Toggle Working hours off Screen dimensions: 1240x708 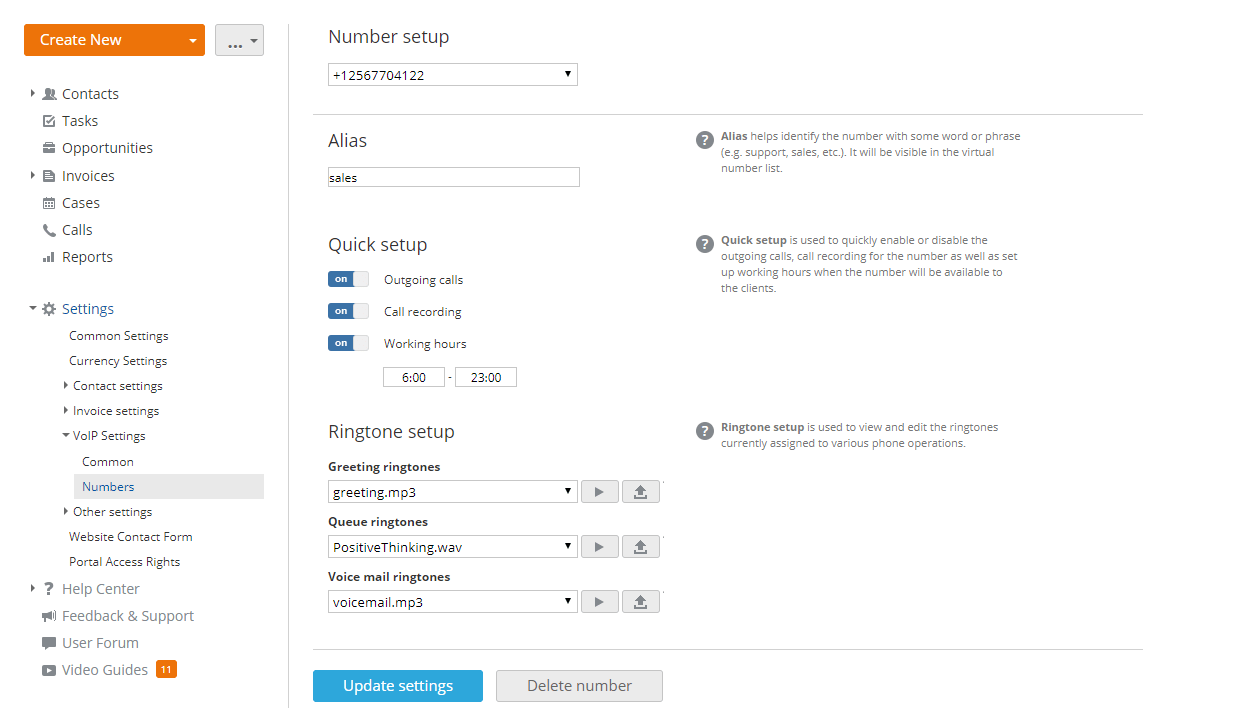pyautogui.click(x=347, y=342)
